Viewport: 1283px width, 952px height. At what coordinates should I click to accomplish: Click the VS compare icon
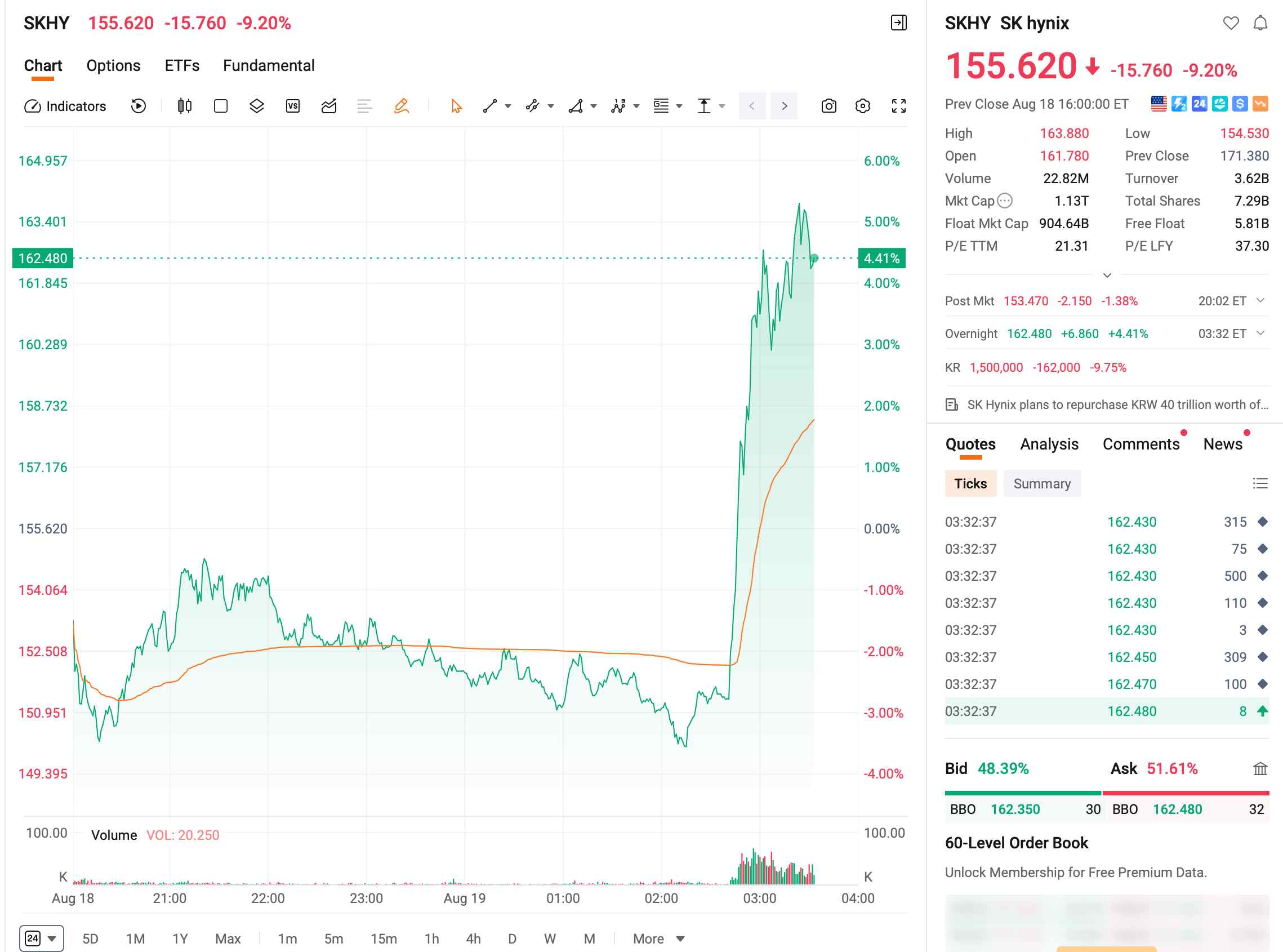pyautogui.click(x=293, y=106)
